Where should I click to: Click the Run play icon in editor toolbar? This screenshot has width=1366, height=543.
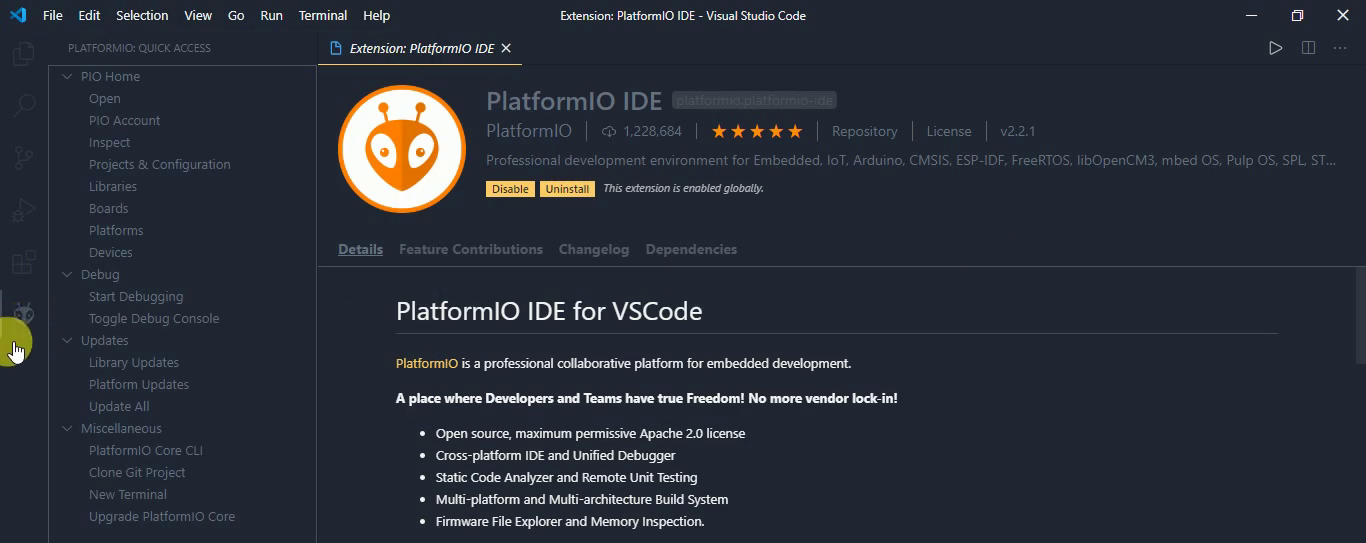(1275, 48)
